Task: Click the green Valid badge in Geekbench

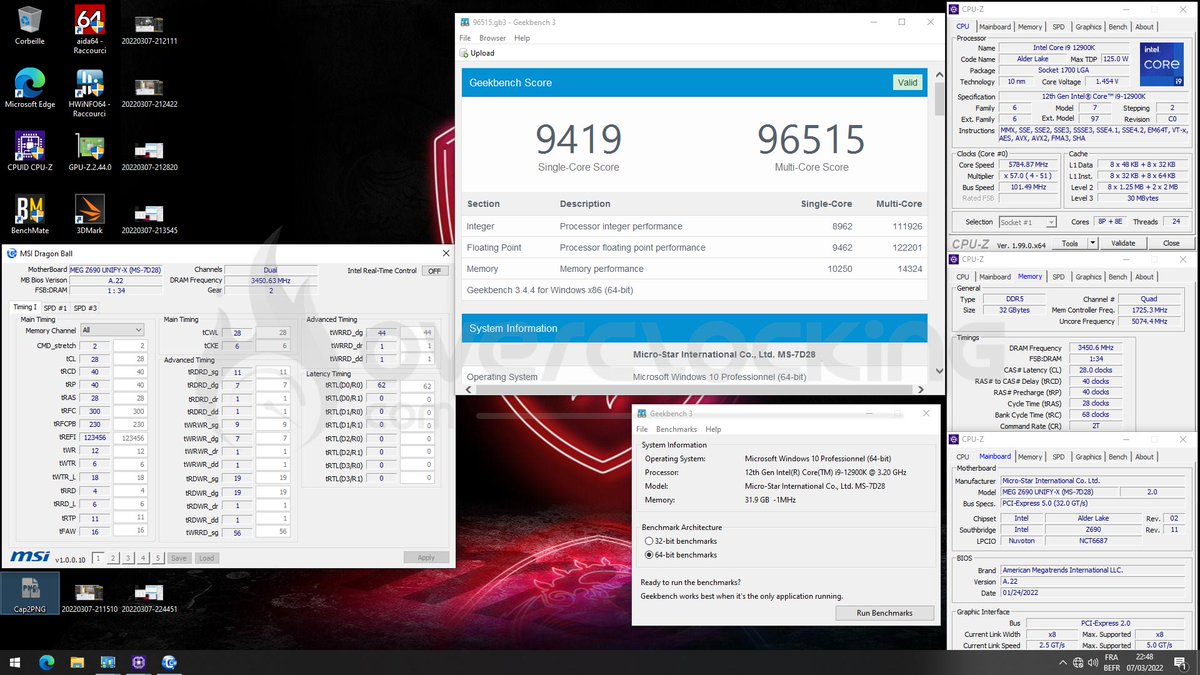Action: pos(907,83)
